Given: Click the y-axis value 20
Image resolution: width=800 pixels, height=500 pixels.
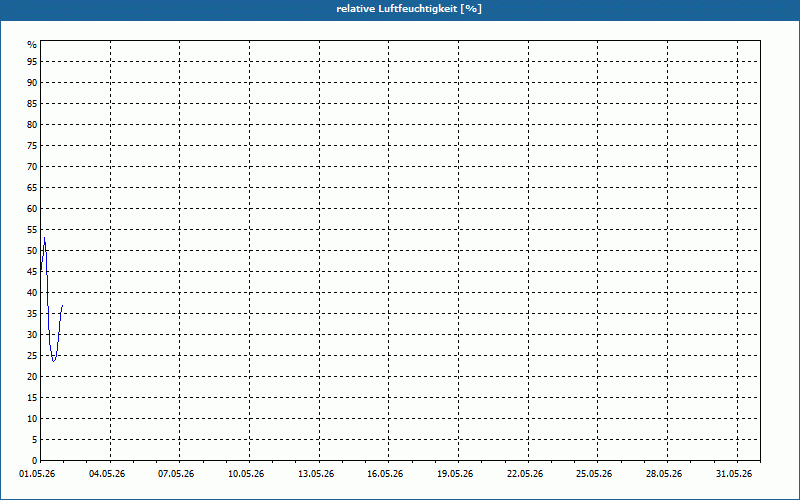Looking at the screenshot, I should click(x=32, y=377).
